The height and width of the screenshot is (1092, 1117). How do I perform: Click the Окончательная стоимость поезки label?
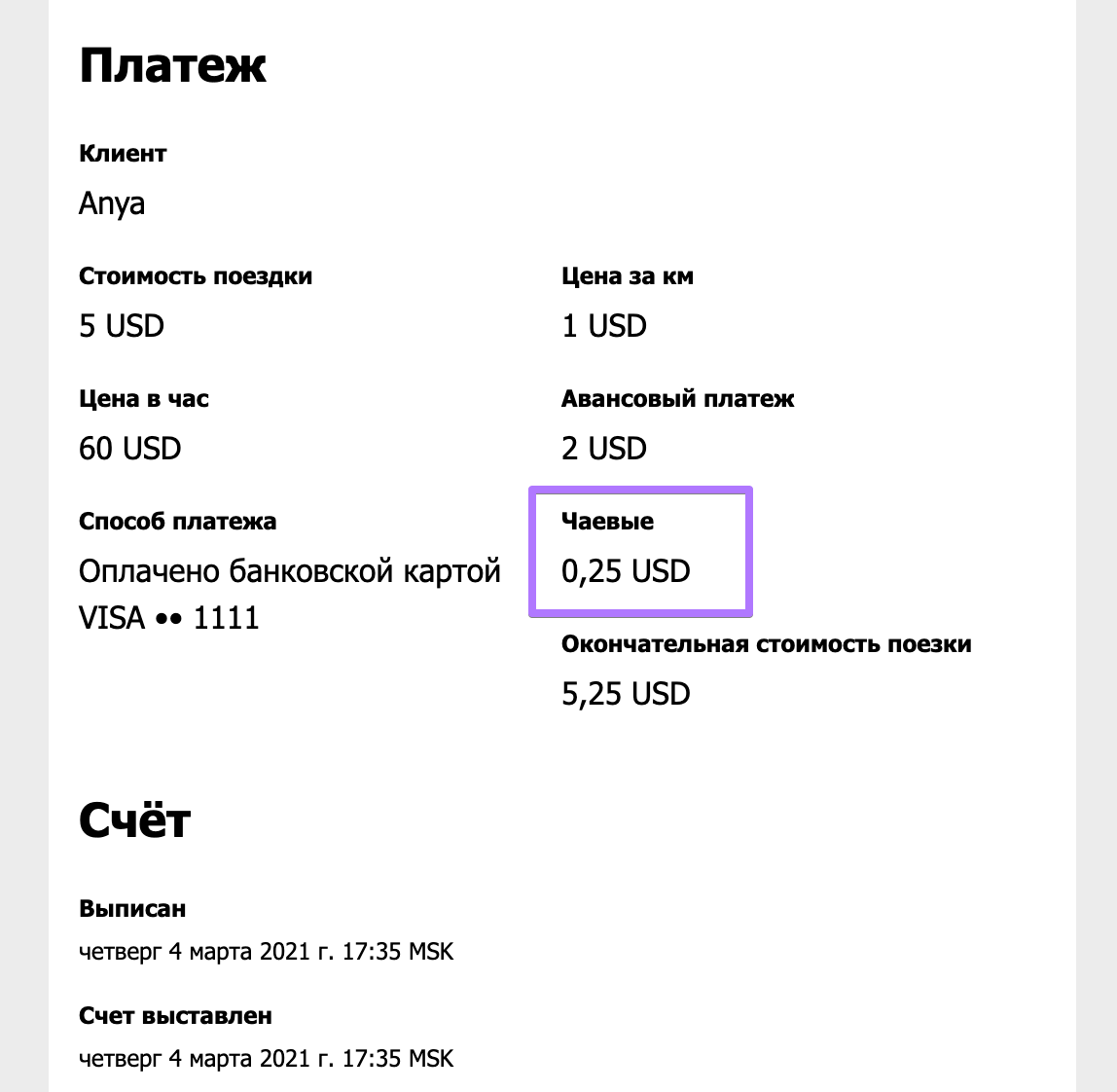click(767, 643)
